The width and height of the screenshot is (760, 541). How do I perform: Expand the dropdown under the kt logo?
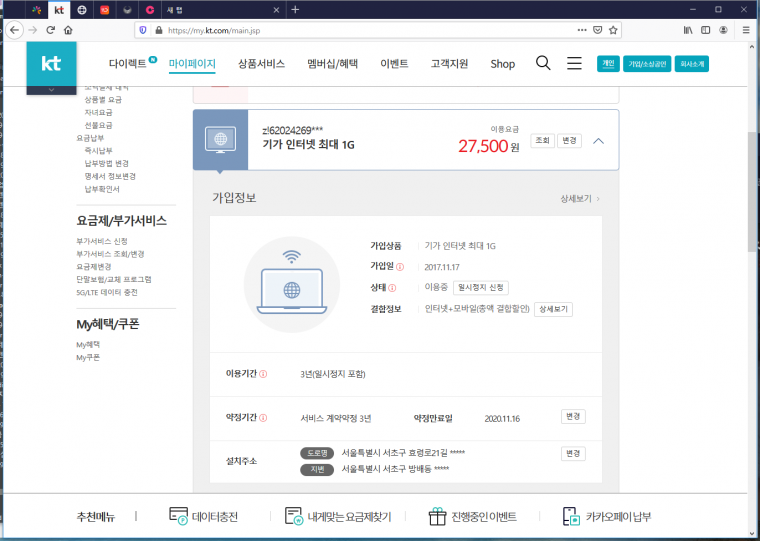pyautogui.click(x=51, y=90)
